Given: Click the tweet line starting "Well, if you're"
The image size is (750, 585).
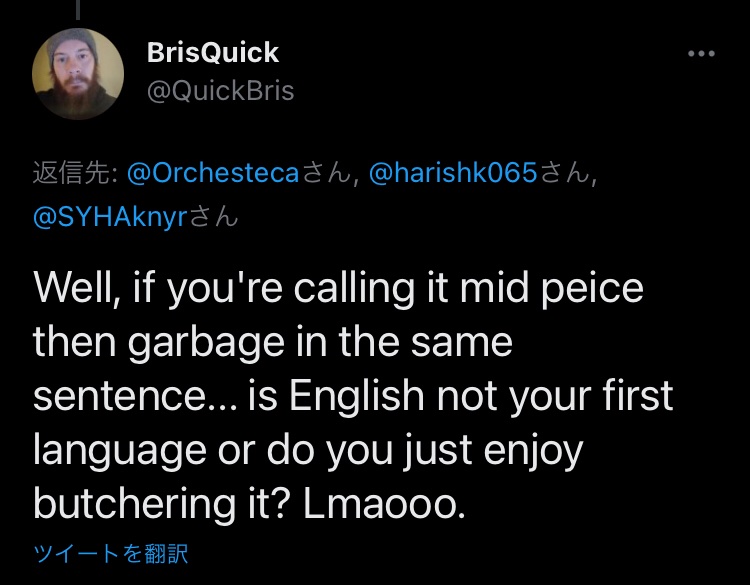Looking at the screenshot, I should (x=338, y=289).
